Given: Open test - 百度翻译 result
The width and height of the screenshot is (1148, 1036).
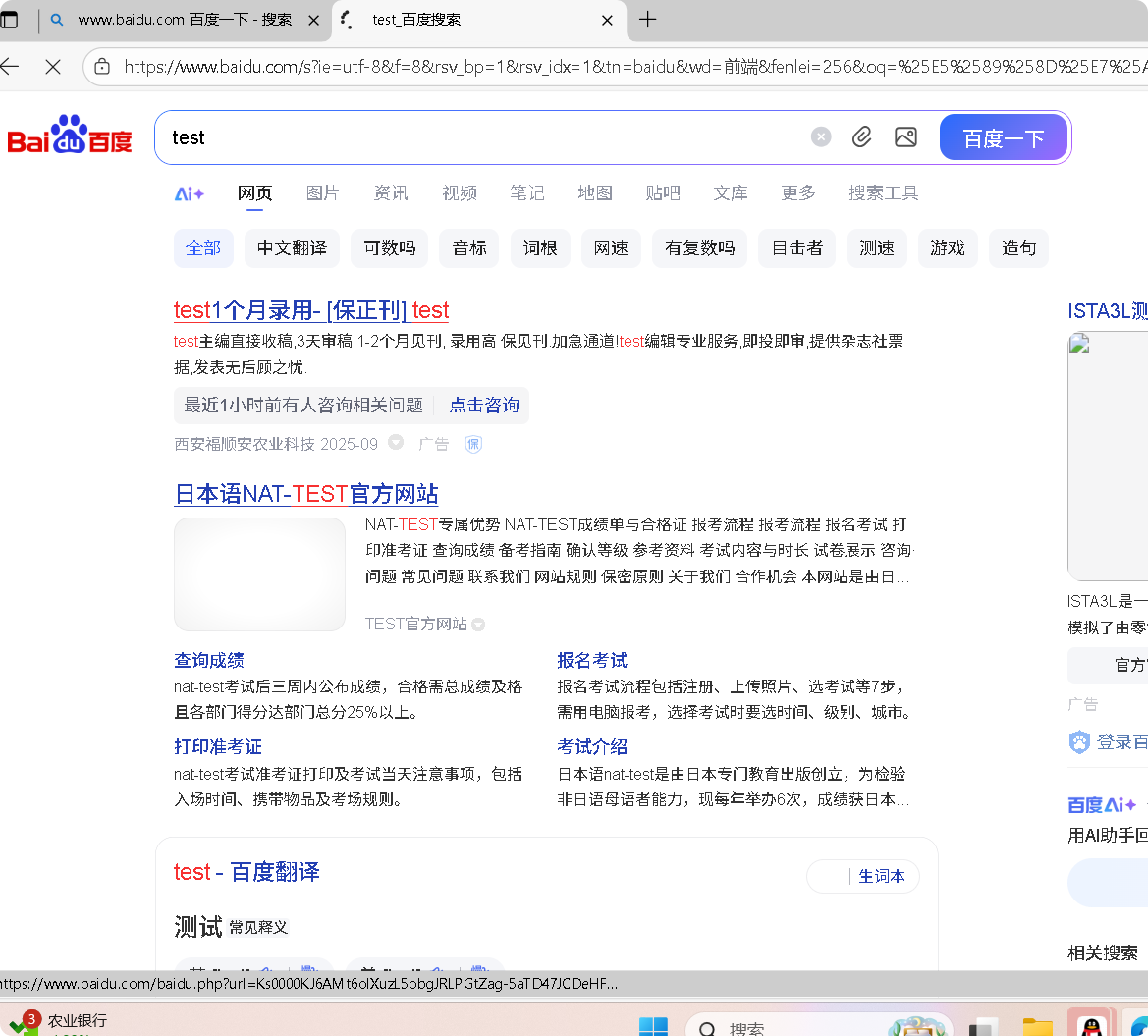Looking at the screenshot, I should tap(246, 872).
